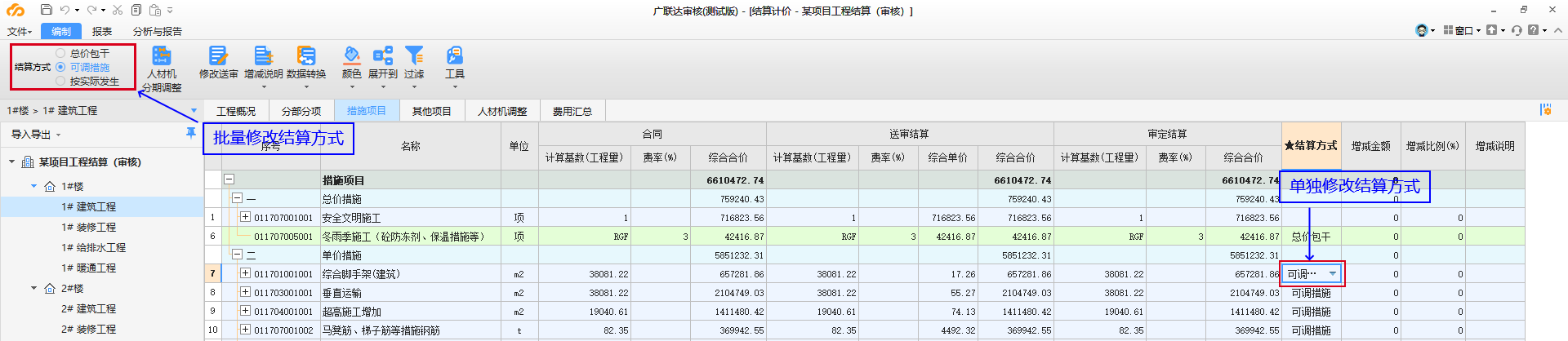Viewport: 1568px width, 341px height.
Task: Open the 增减说明 toolbar tool
Action: point(263,57)
